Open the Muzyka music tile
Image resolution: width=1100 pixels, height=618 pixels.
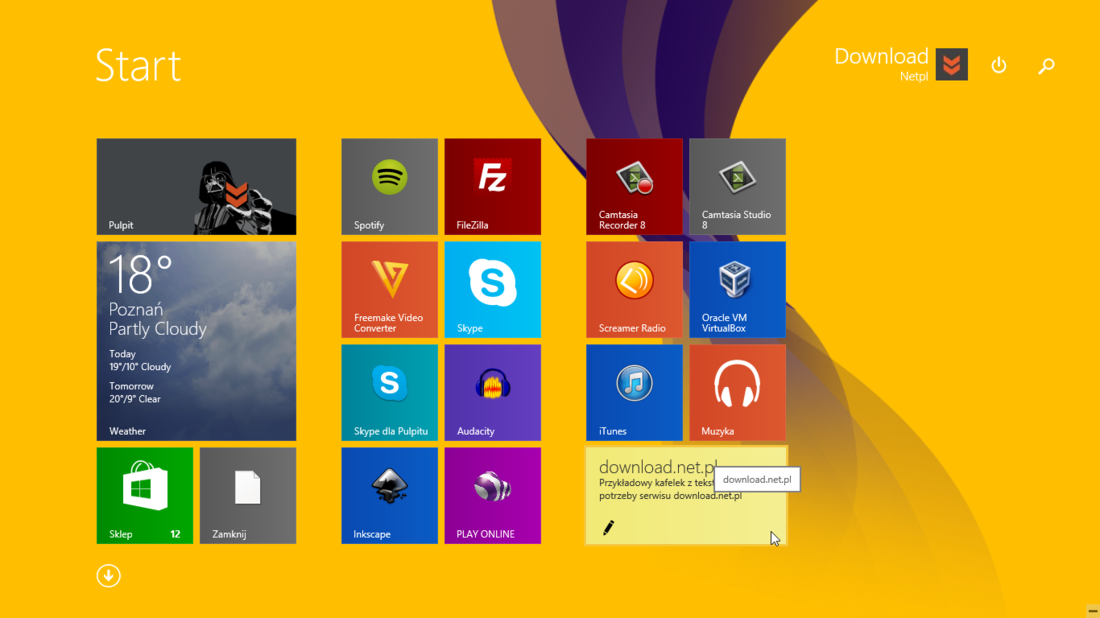click(x=737, y=393)
